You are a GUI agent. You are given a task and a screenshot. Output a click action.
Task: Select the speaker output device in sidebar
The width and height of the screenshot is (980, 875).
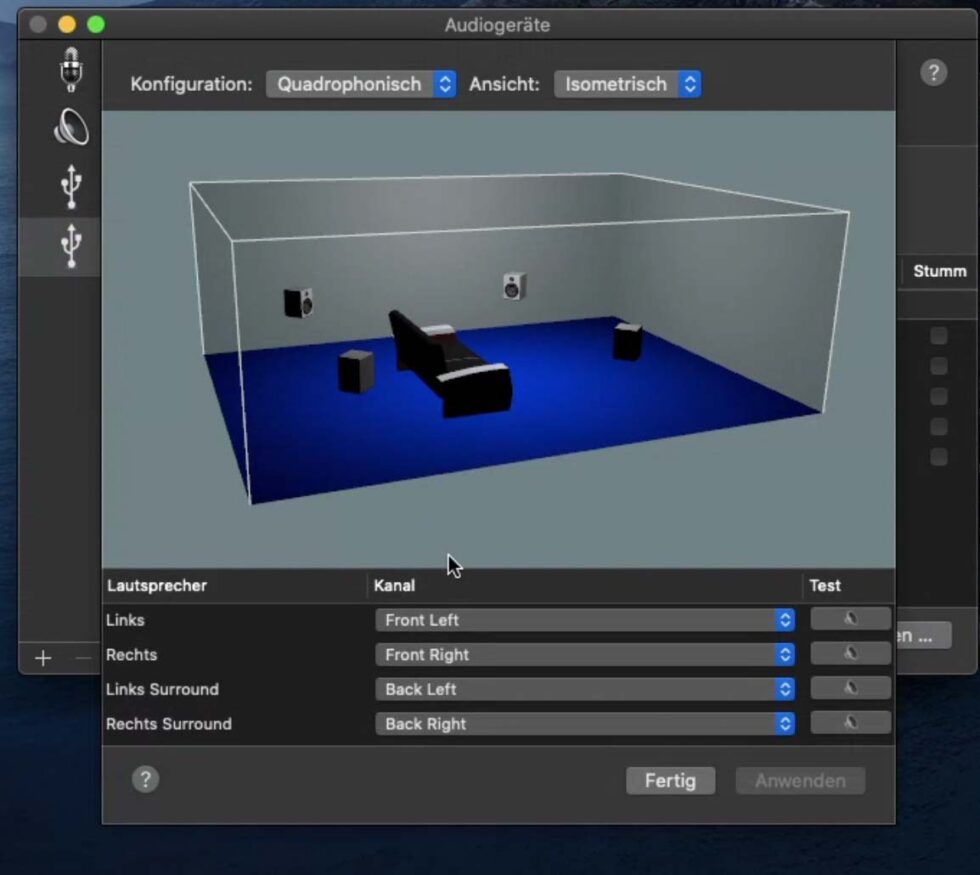pos(71,128)
